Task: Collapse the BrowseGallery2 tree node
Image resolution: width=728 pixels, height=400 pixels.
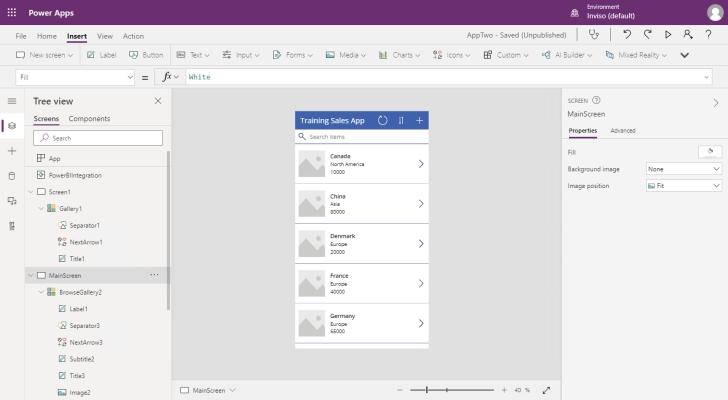Action: point(41,292)
